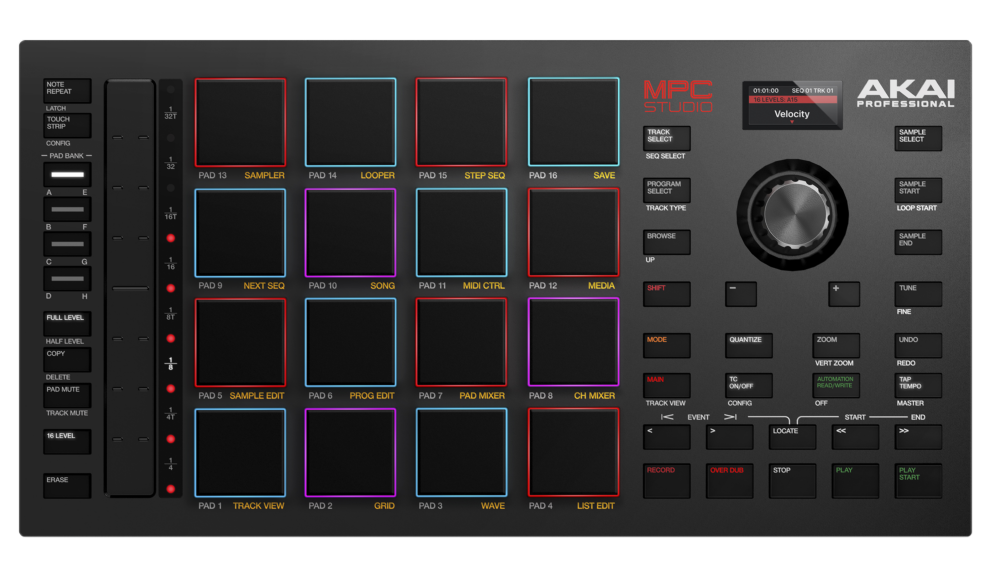Toggle OVERDUB recording mode

[x=729, y=480]
